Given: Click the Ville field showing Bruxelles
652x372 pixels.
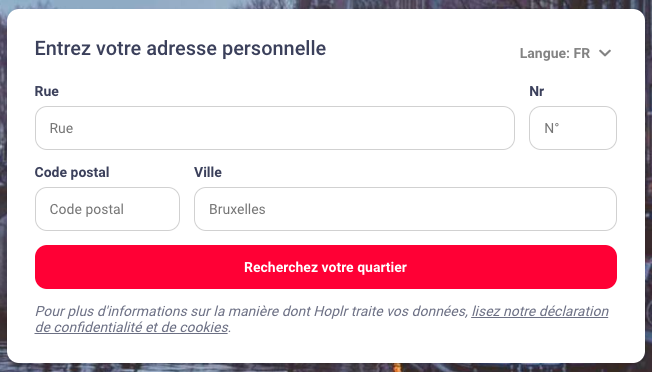Looking at the screenshot, I should (x=405, y=209).
